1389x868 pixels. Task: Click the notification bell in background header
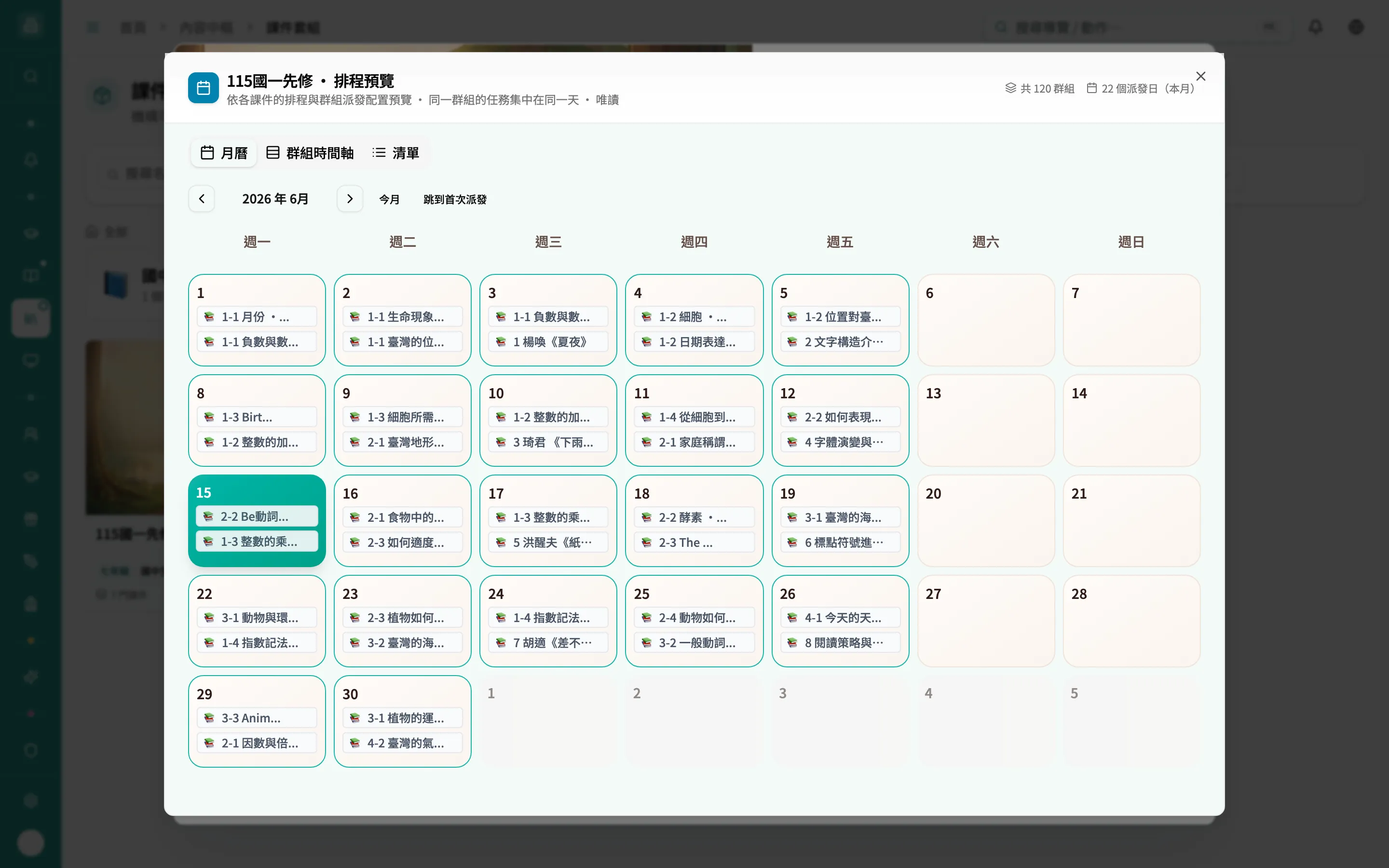[1316, 27]
